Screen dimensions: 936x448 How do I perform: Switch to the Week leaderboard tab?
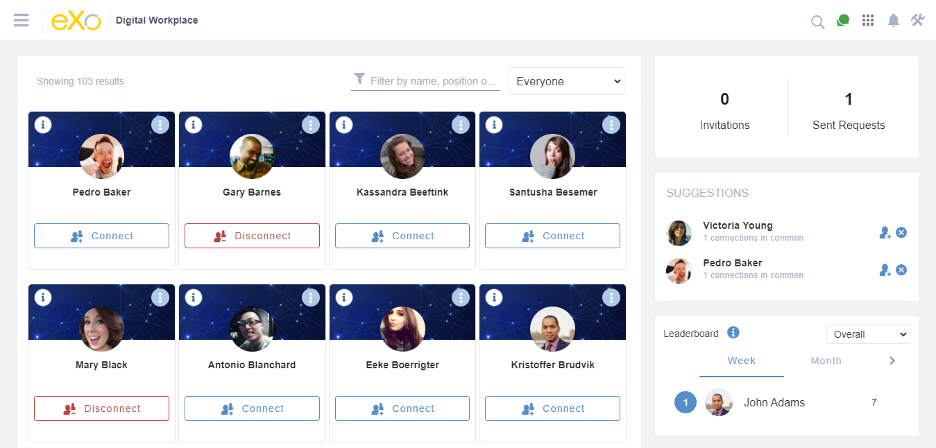pyautogui.click(x=741, y=361)
